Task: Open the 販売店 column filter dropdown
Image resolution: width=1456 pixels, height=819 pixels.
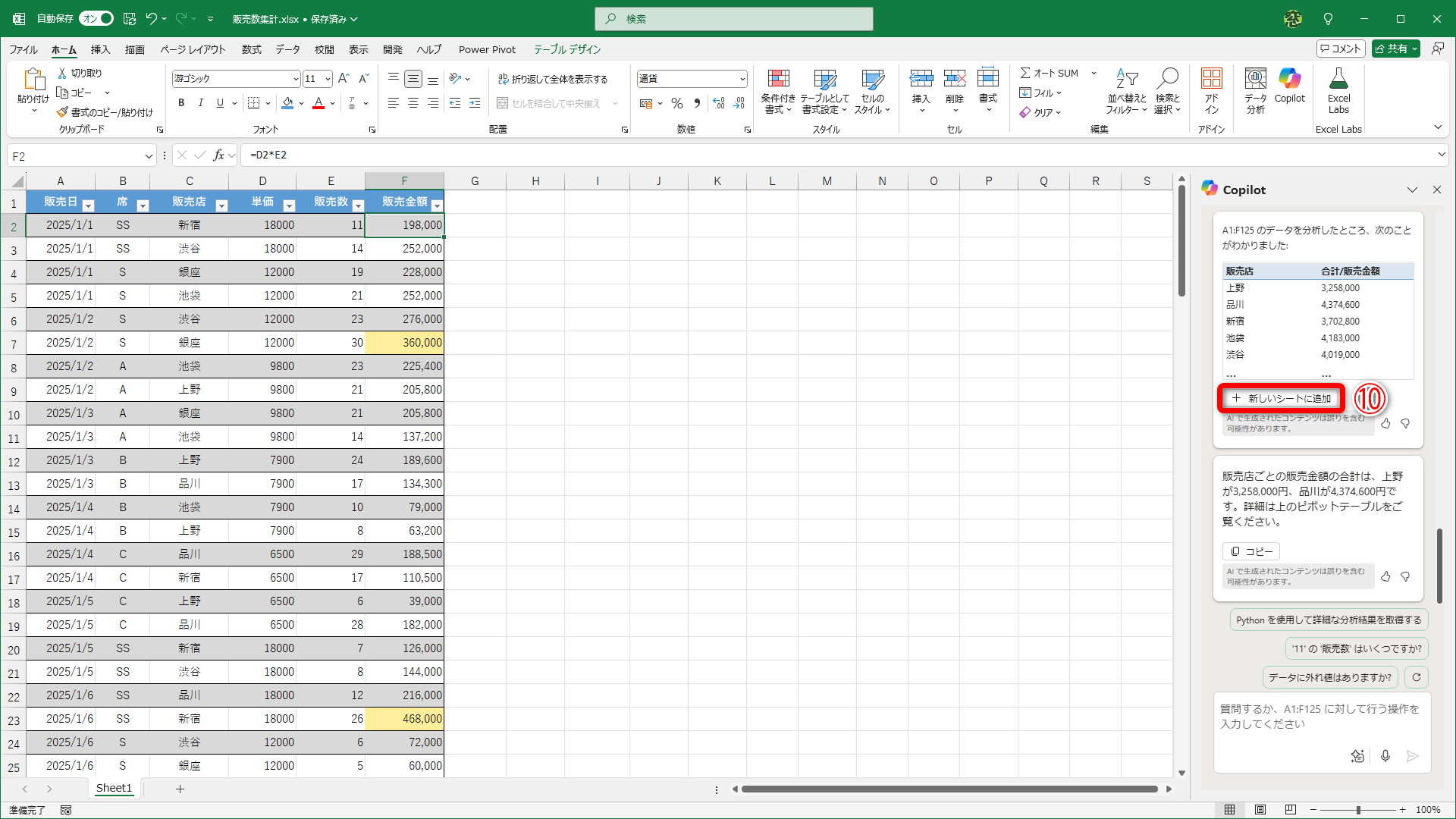Action: 221,206
